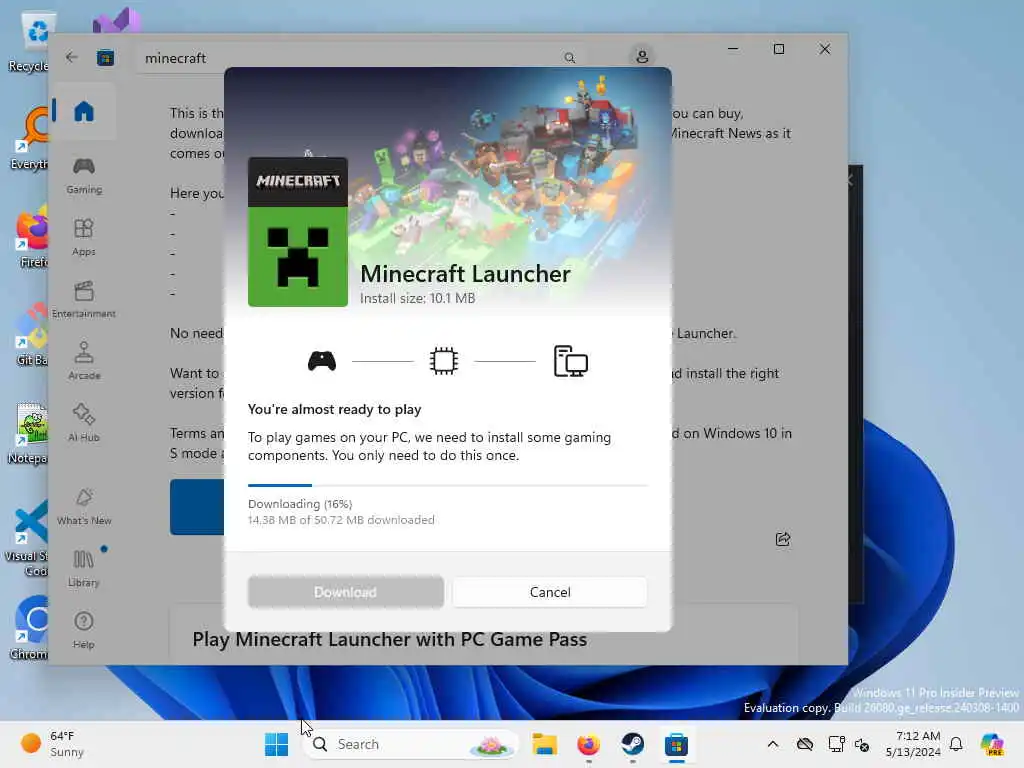
Task: Open the Arcade section in sidebar
Action: pyautogui.click(x=84, y=361)
